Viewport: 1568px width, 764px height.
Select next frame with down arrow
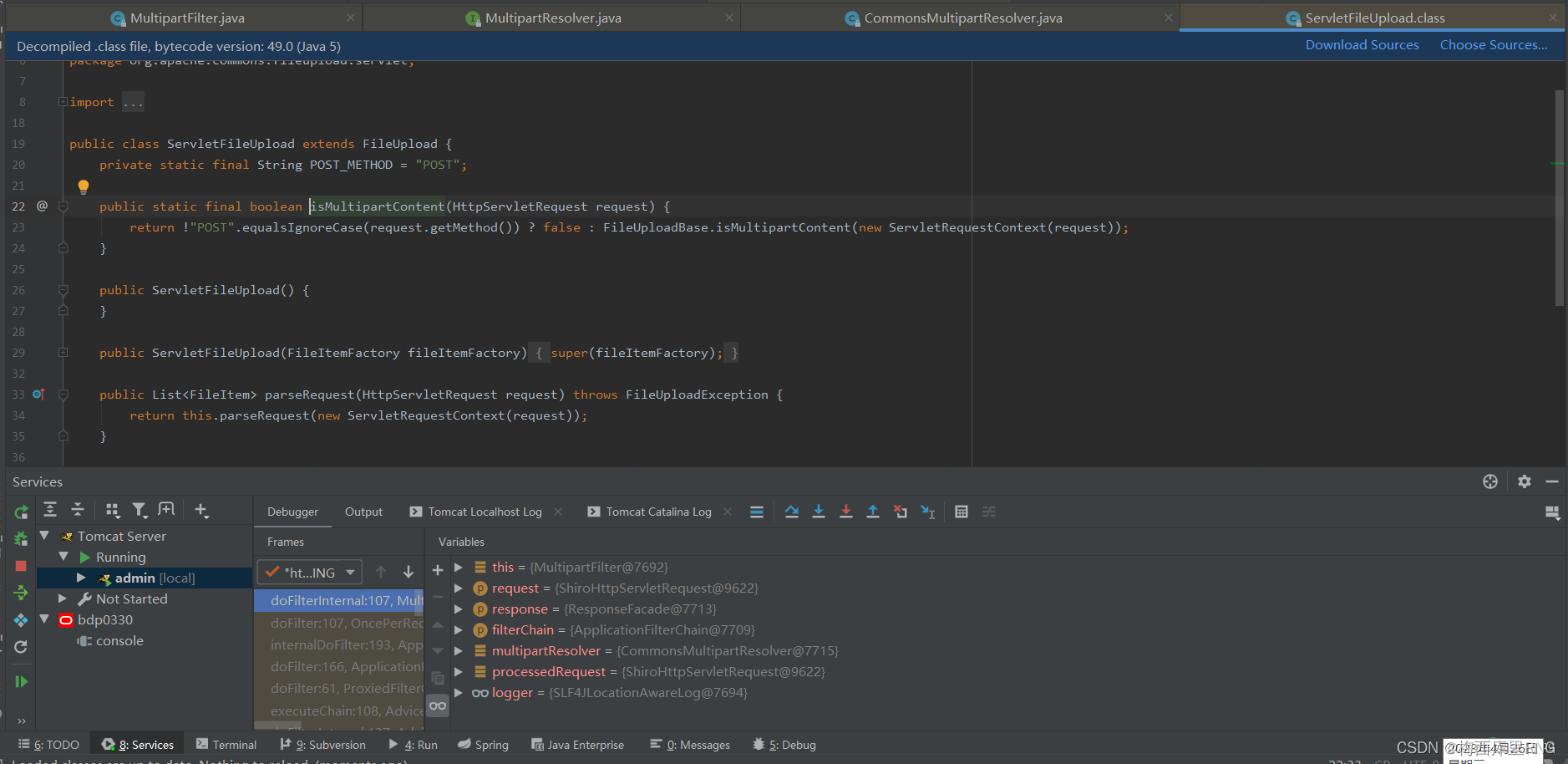coord(408,572)
